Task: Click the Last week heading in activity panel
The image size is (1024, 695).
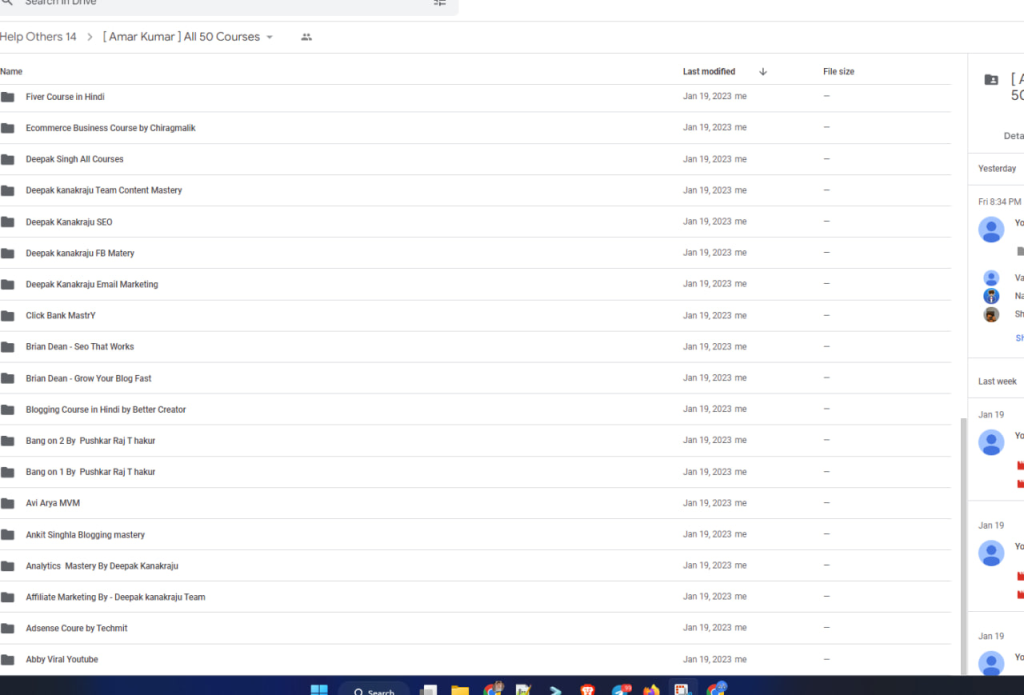Action: (997, 381)
